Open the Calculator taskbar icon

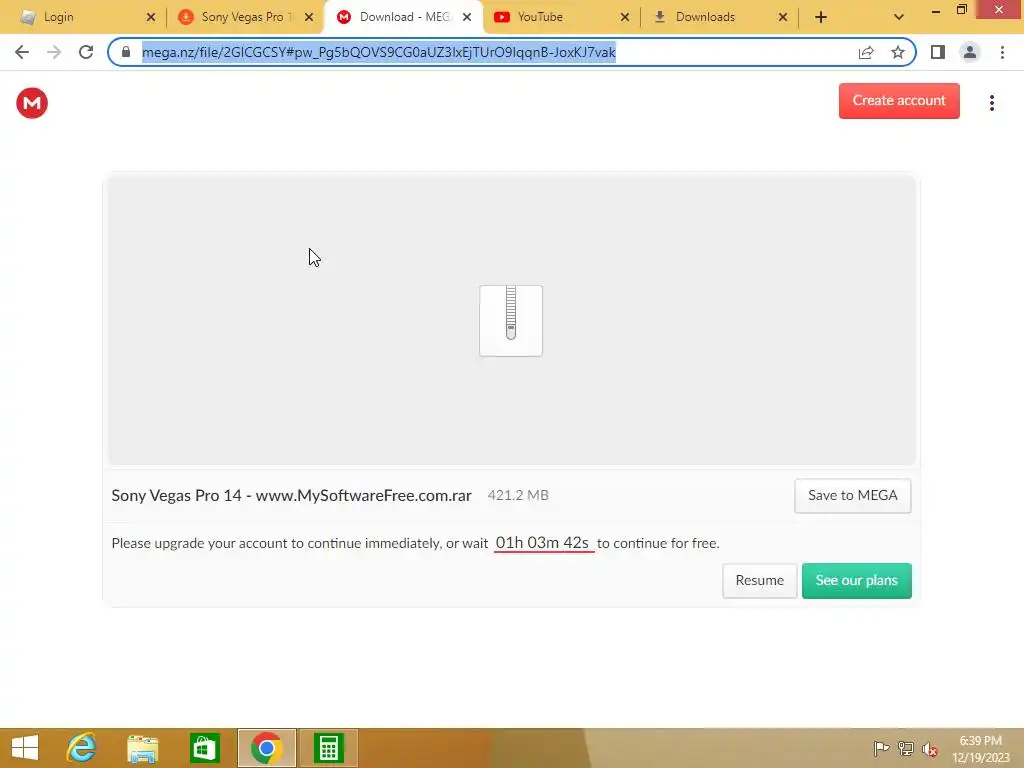[328, 748]
